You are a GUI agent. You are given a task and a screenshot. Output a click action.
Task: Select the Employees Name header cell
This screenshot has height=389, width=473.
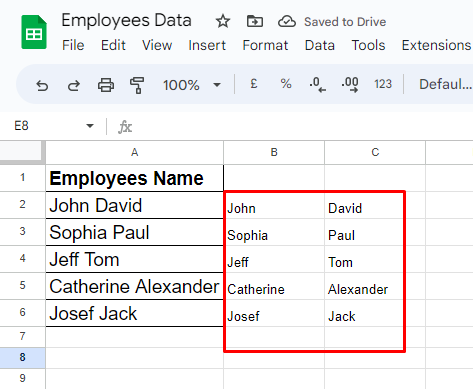point(134,178)
